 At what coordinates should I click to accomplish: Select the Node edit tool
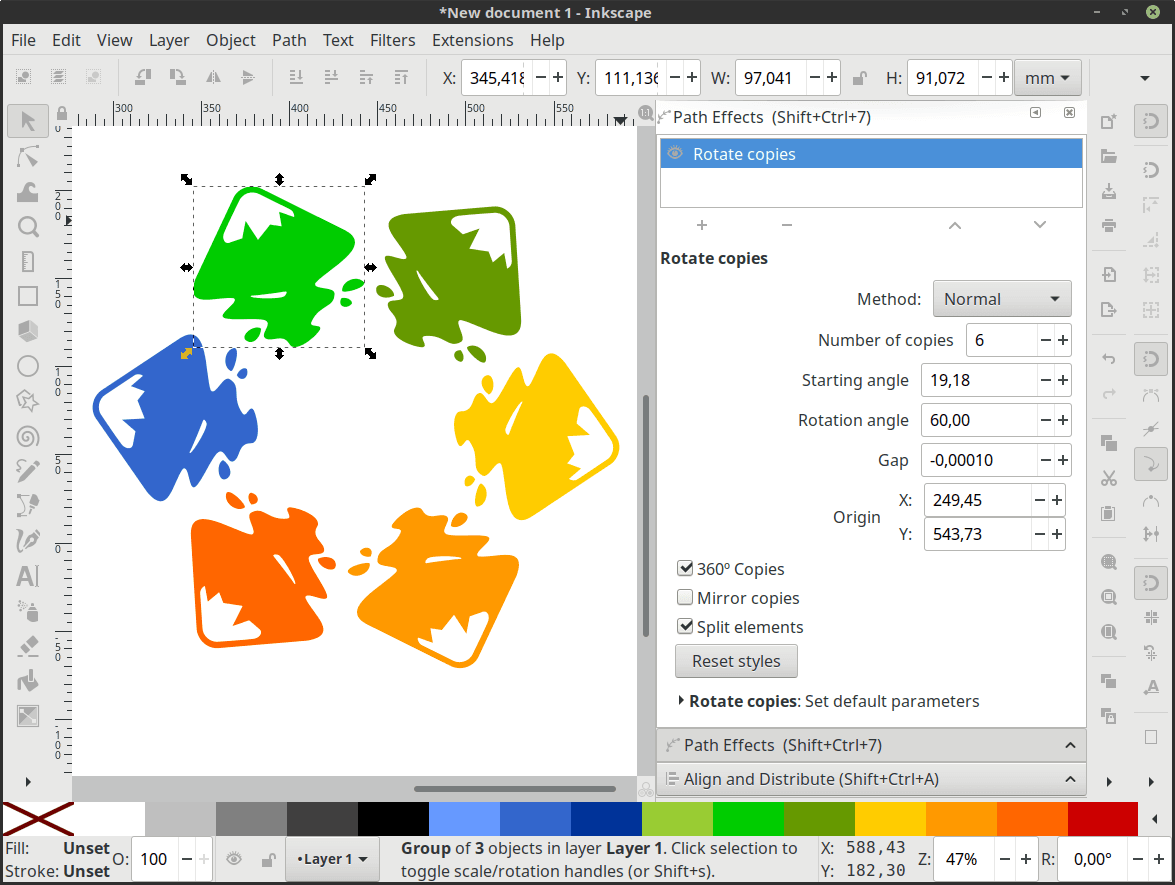[28, 157]
